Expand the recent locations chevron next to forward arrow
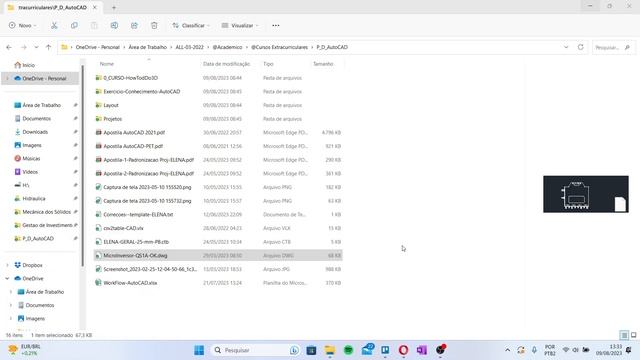The width and height of the screenshot is (640, 360). click(36, 47)
